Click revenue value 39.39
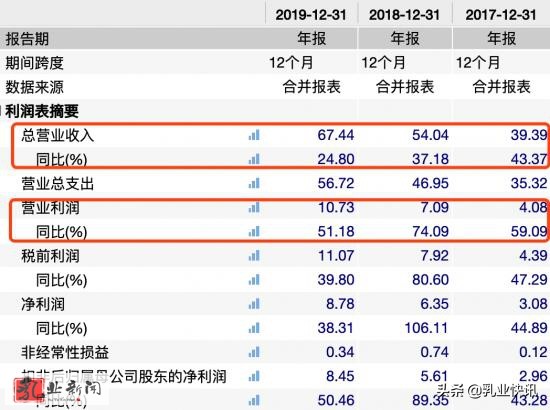 click(529, 135)
